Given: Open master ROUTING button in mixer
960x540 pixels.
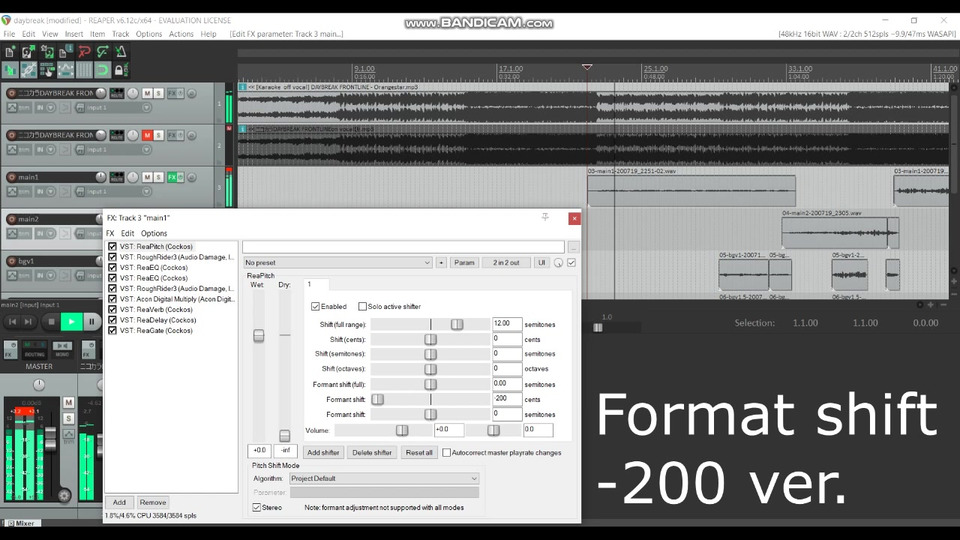Looking at the screenshot, I should (x=34, y=350).
